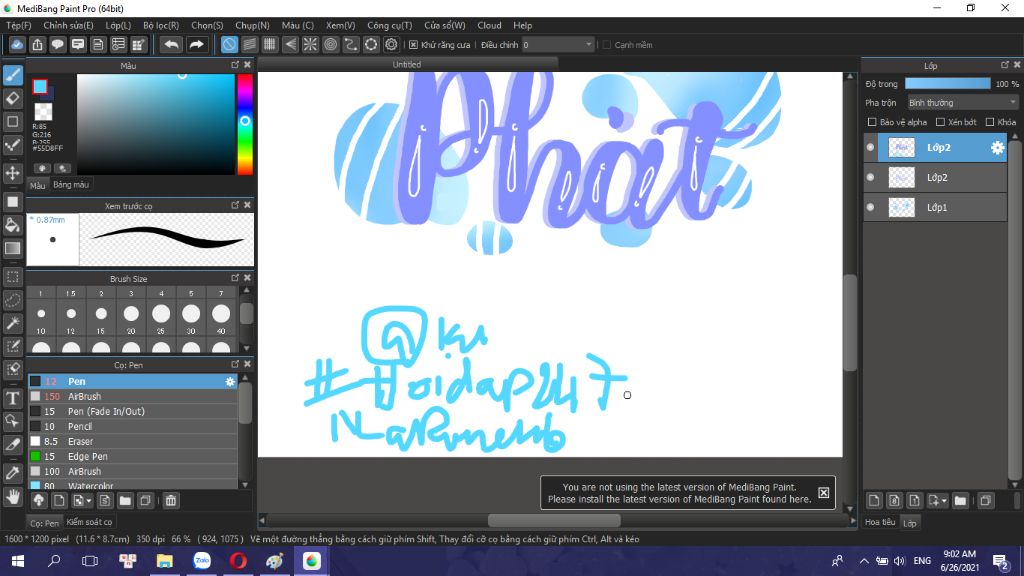Screen dimensions: 1024x576
Task: Switch to the Hand pan tool
Action: coord(12,497)
